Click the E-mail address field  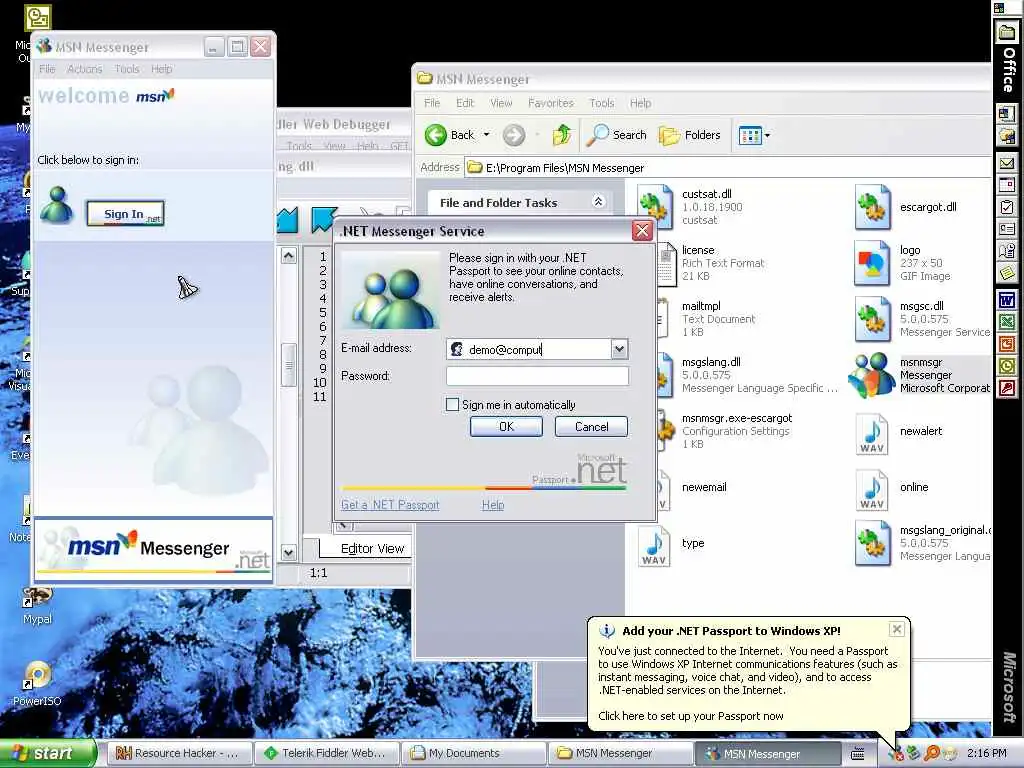coord(530,349)
